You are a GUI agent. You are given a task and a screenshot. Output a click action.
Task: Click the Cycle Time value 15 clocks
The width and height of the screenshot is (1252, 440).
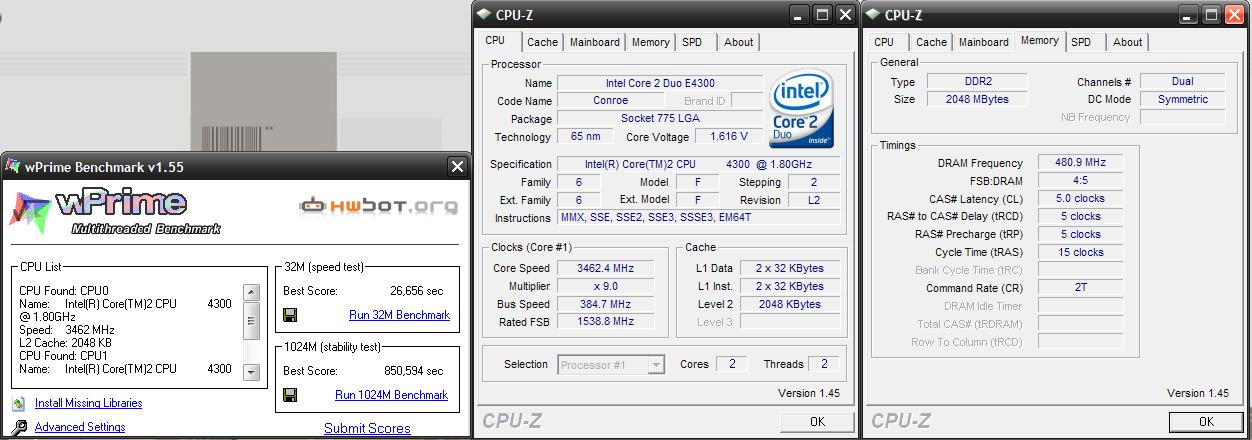click(x=1080, y=253)
